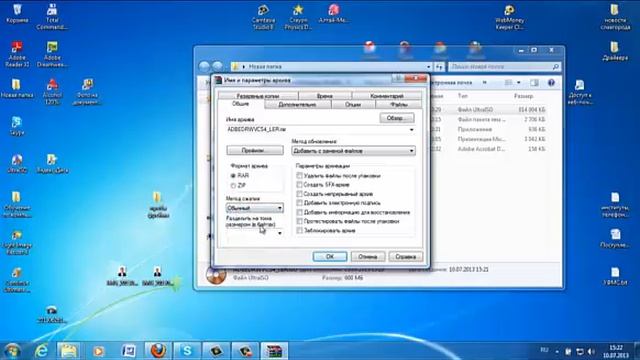Screen dimensions: 640x360
Task: Open the Explorer view options dropdown arrow
Action: coord(518,83)
